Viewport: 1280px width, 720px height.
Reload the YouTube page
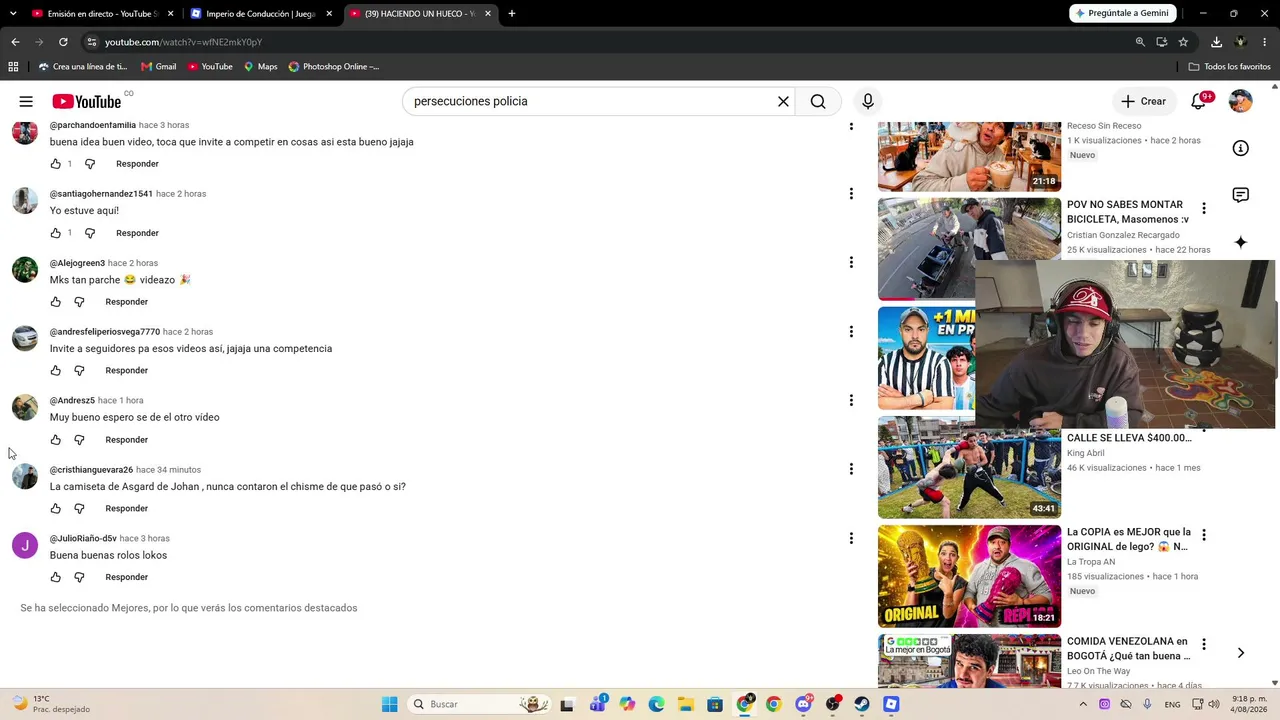[63, 42]
